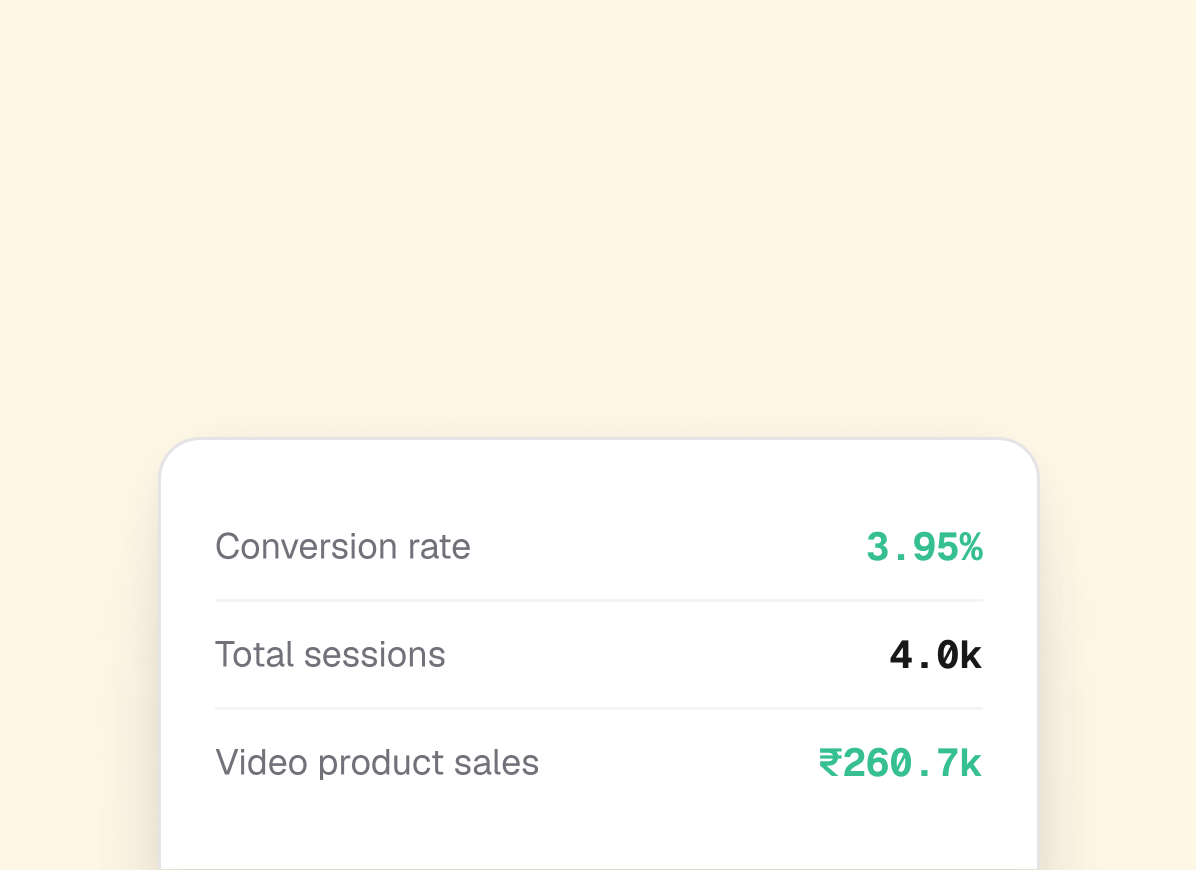Click empty card space above Conversion rate
The height and width of the screenshot is (870, 1196).
(599, 484)
